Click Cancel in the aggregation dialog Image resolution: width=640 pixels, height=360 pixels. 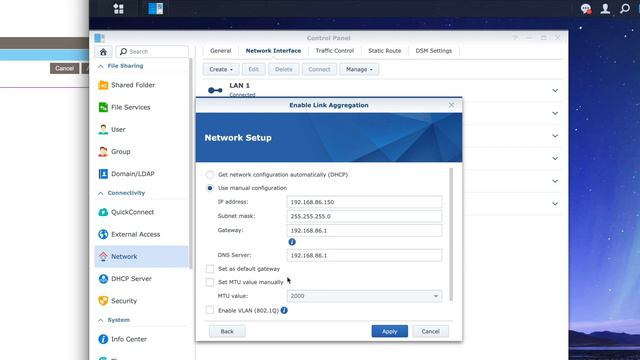(430, 331)
